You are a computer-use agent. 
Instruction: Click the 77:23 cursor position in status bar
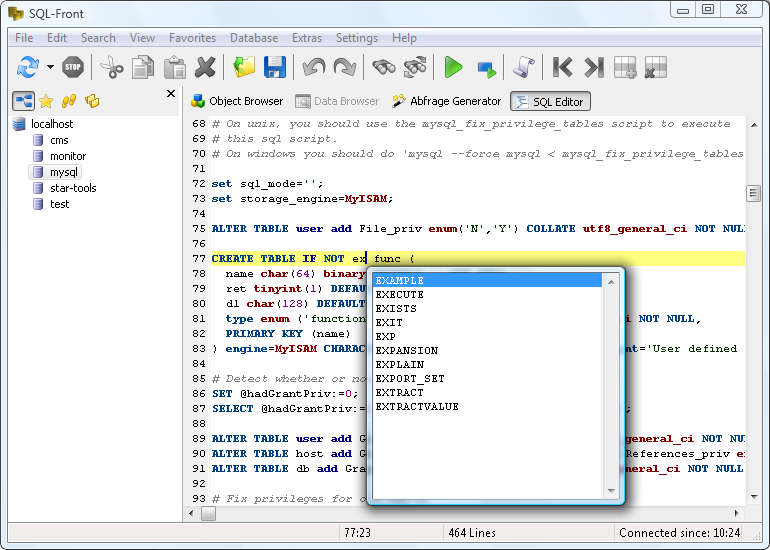(357, 533)
